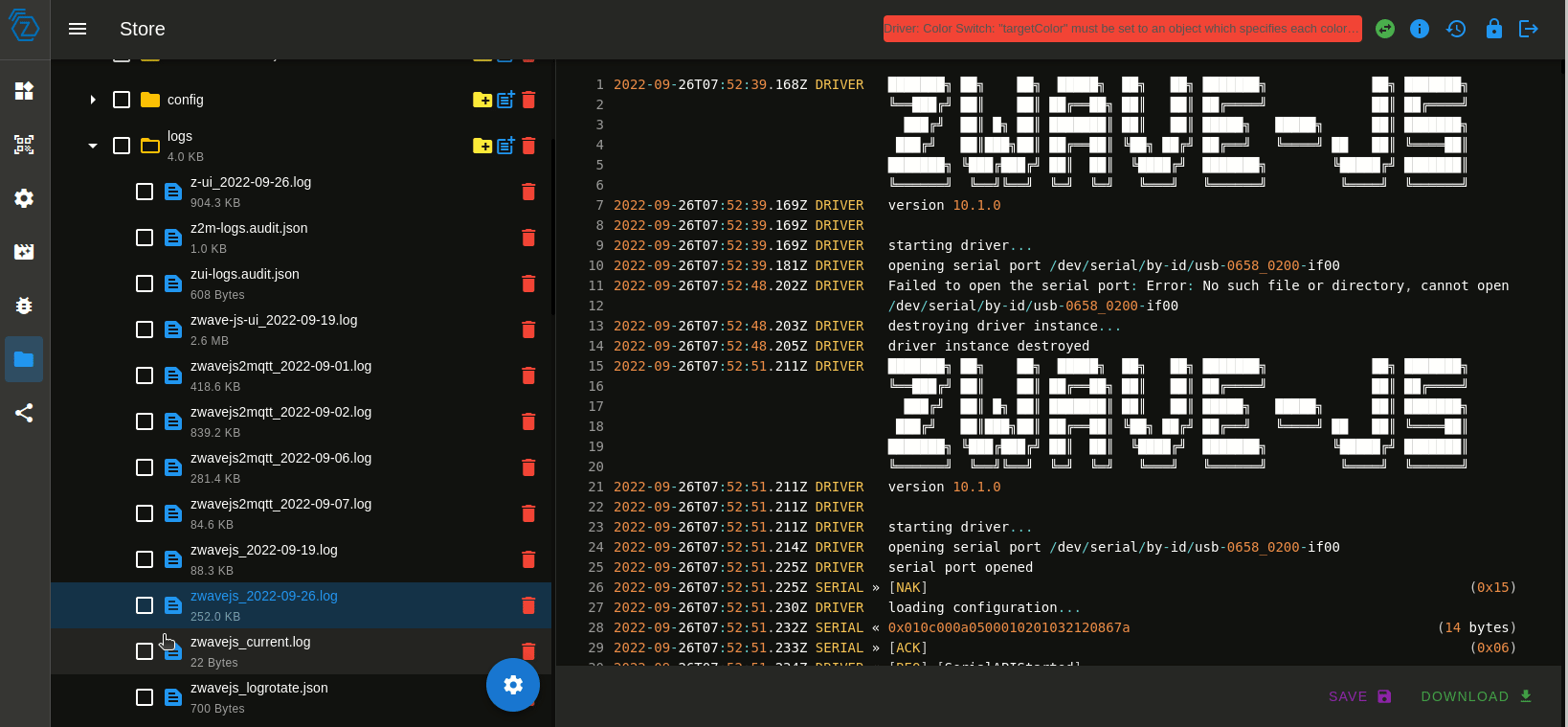Delete zwavejs2mqtt_2022-09-07.log file
This screenshot has width=1568, height=727.
click(x=528, y=513)
